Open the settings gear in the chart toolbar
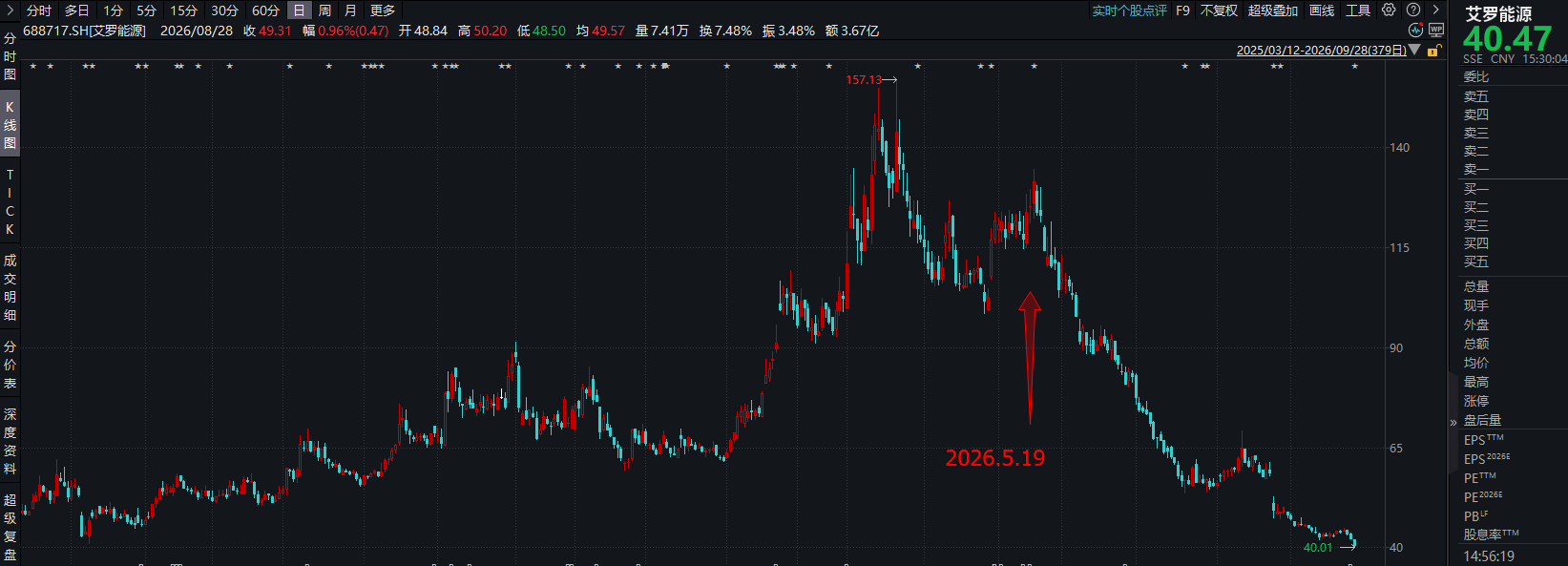This screenshot has width=1568, height=566. (1389, 10)
